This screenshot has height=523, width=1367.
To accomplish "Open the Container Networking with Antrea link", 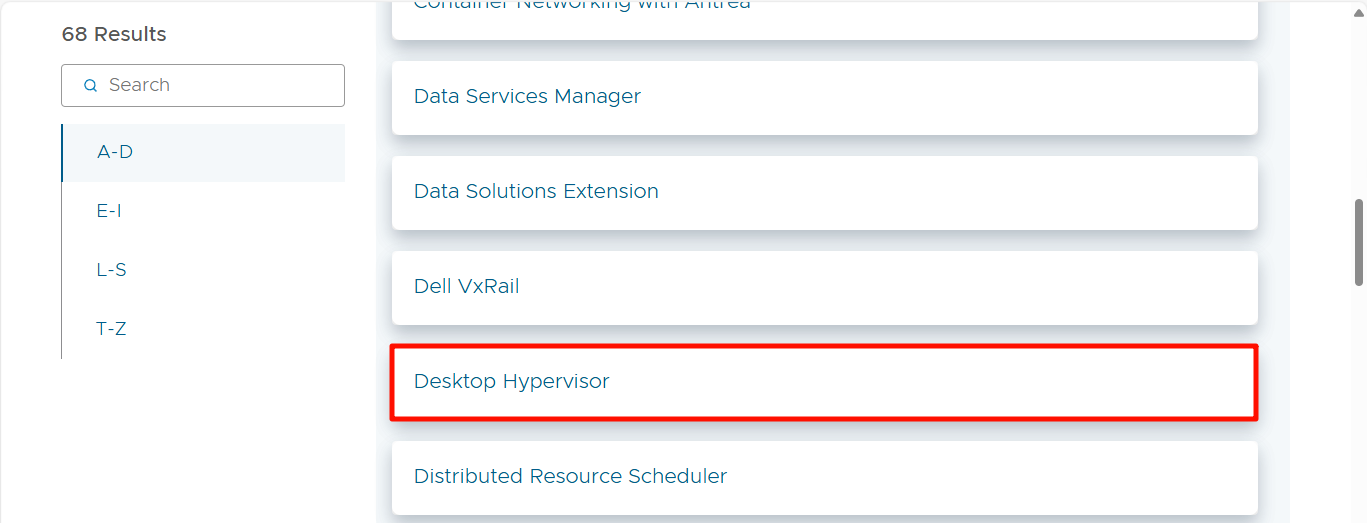I will coord(581,6).
